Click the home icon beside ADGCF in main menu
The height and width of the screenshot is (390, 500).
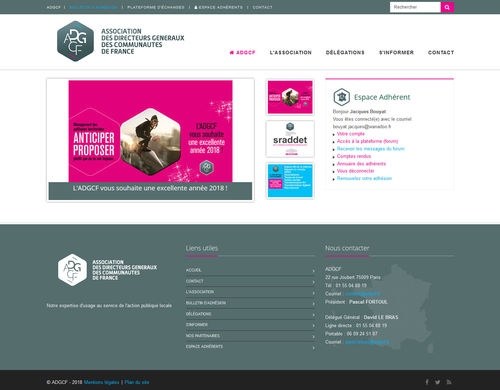(232, 52)
